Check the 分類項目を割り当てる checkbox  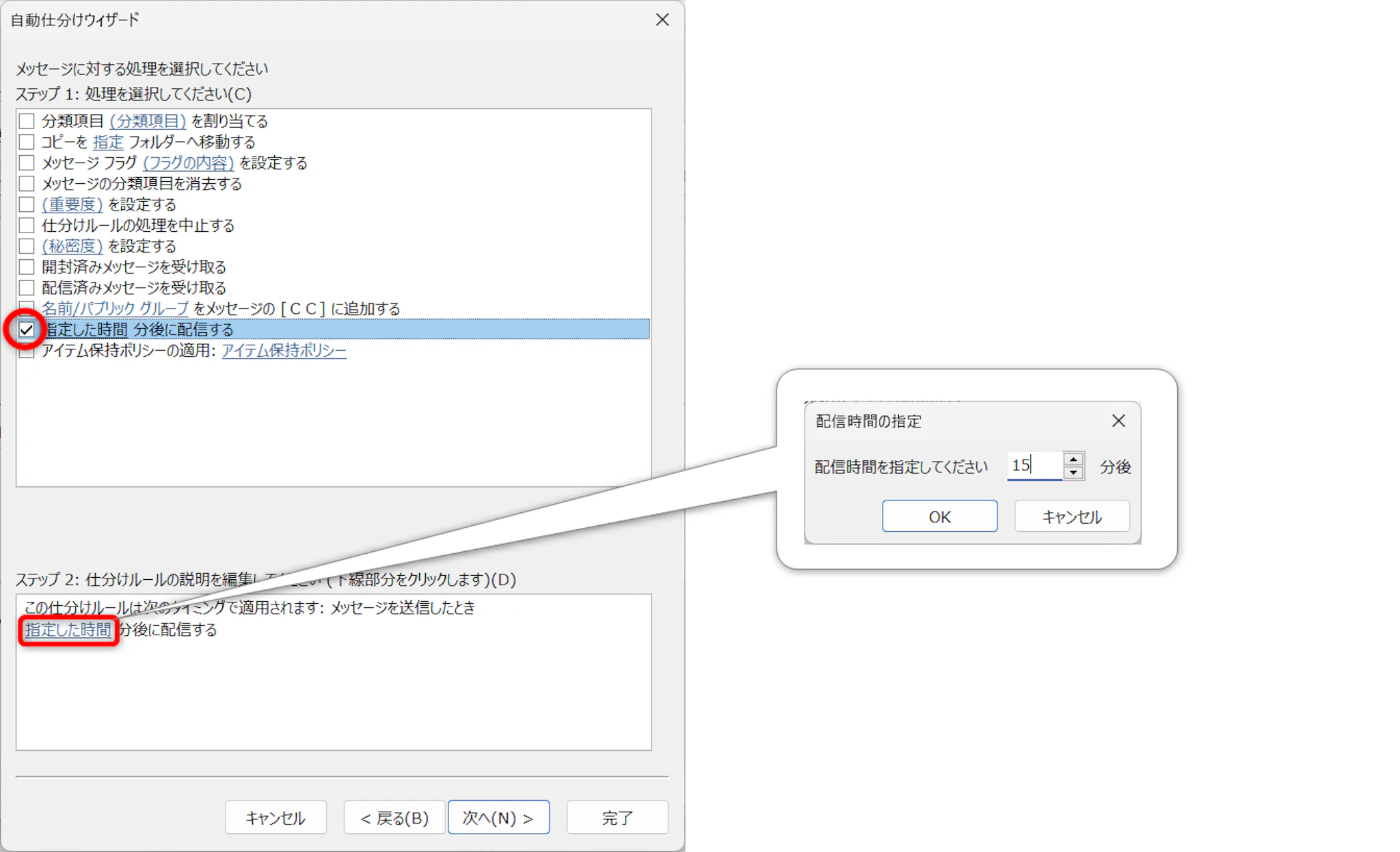tap(27, 122)
